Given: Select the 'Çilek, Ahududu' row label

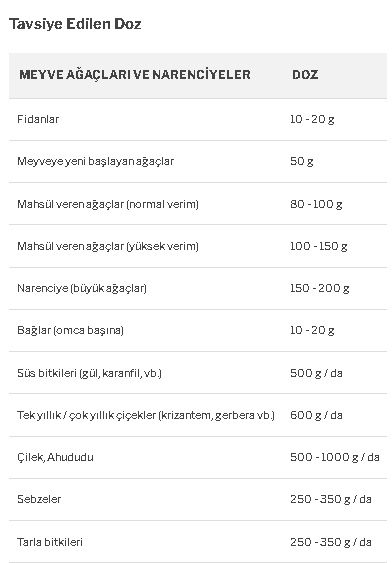Looking at the screenshot, I should pyautogui.click(x=55, y=457).
